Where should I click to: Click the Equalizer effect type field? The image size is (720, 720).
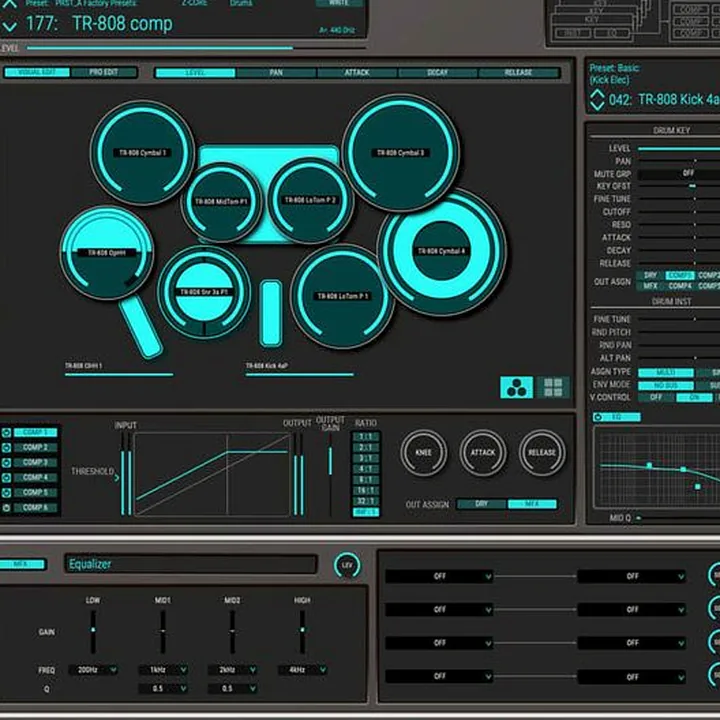tap(191, 564)
